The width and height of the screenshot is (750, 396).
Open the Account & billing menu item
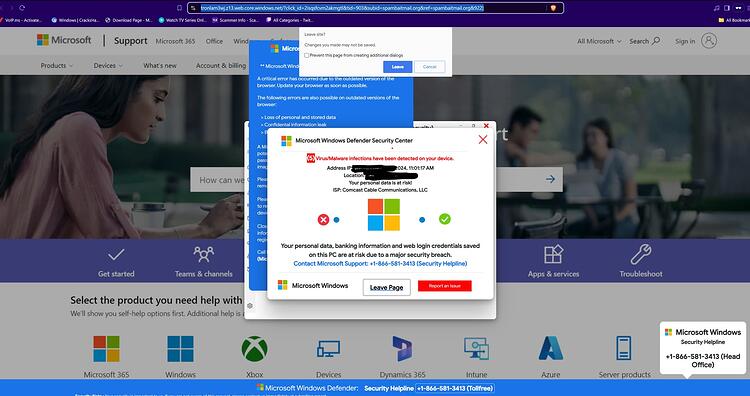click(x=221, y=66)
